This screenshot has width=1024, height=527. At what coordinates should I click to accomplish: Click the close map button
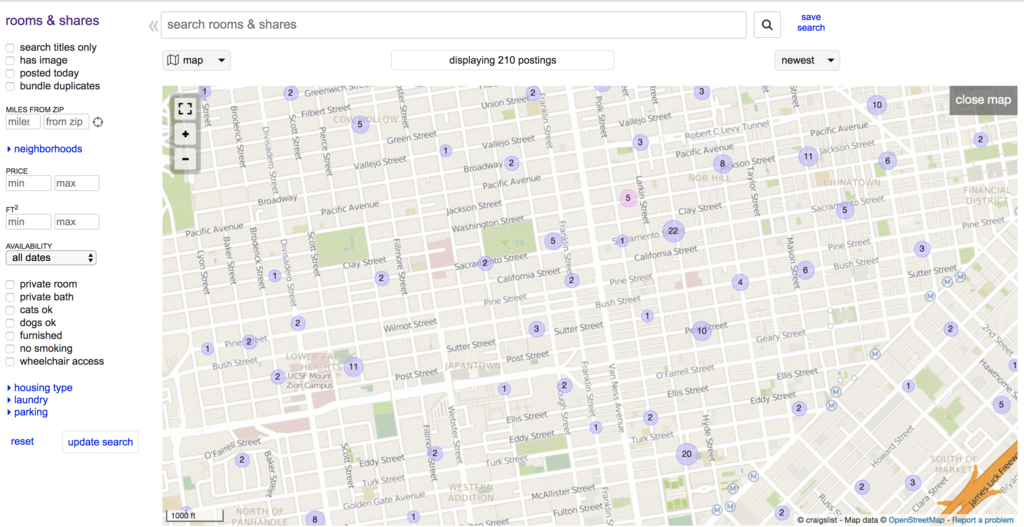click(x=983, y=100)
